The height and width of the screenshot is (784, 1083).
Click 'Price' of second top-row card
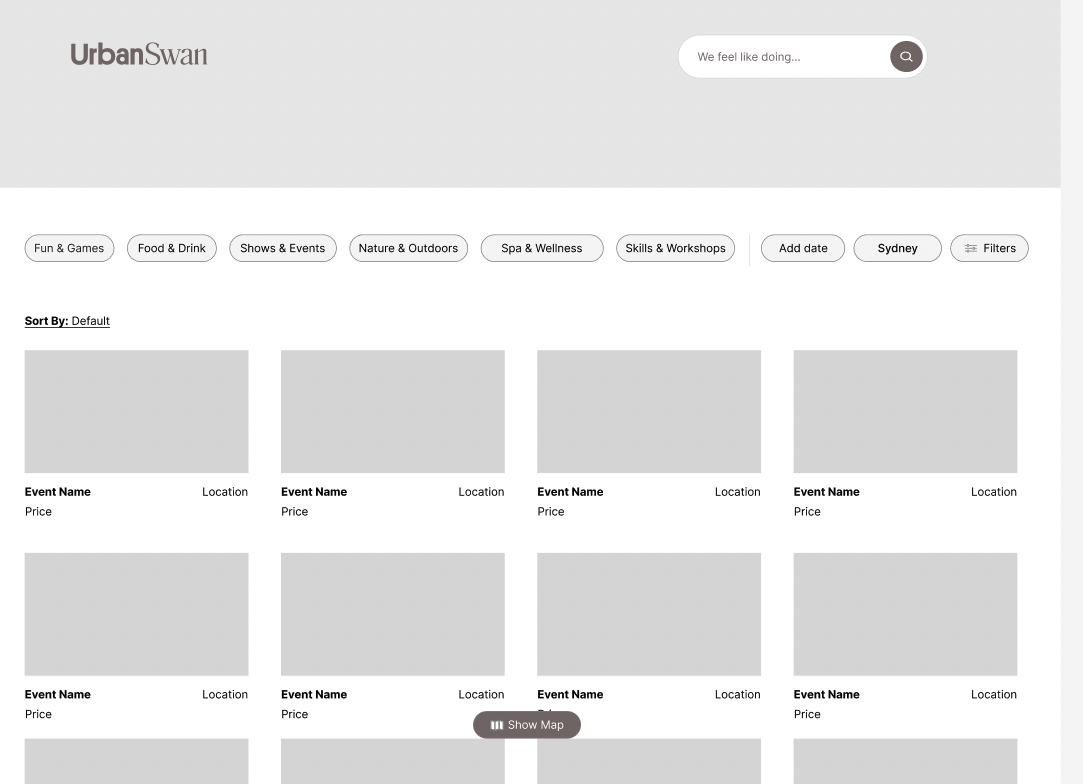[294, 512]
